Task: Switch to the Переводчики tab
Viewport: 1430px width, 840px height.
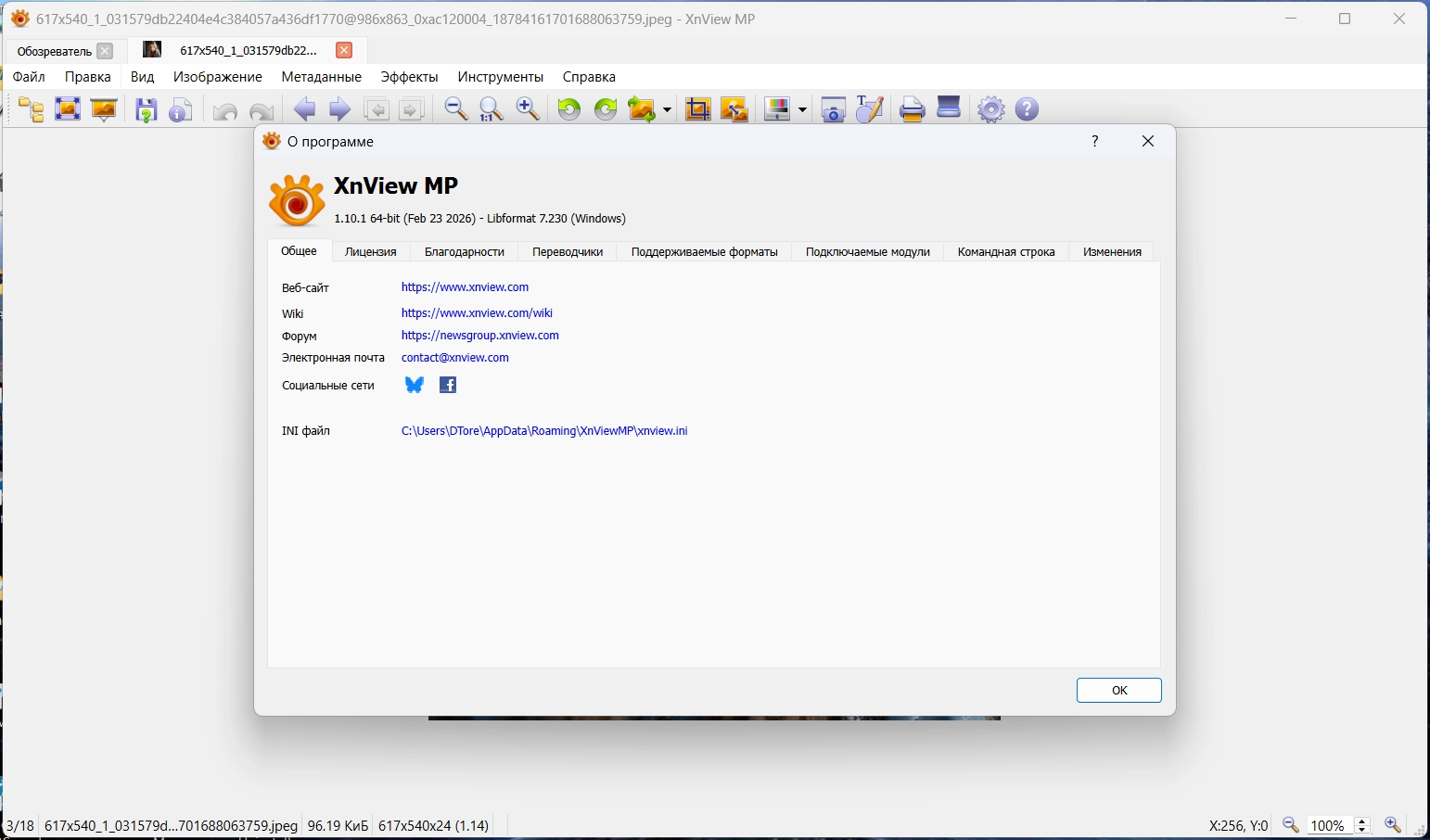Action: pyautogui.click(x=568, y=252)
